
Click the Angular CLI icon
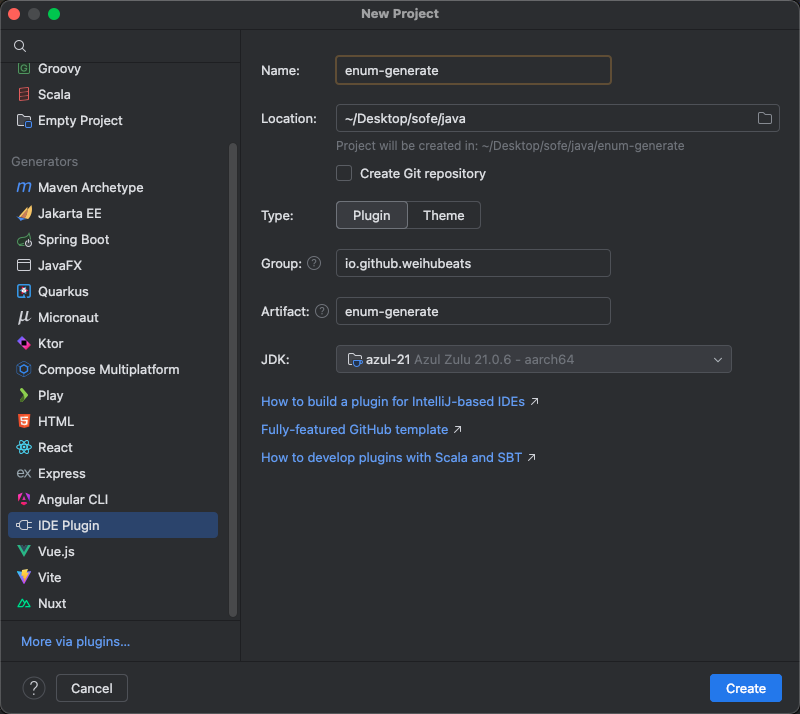pos(23,499)
